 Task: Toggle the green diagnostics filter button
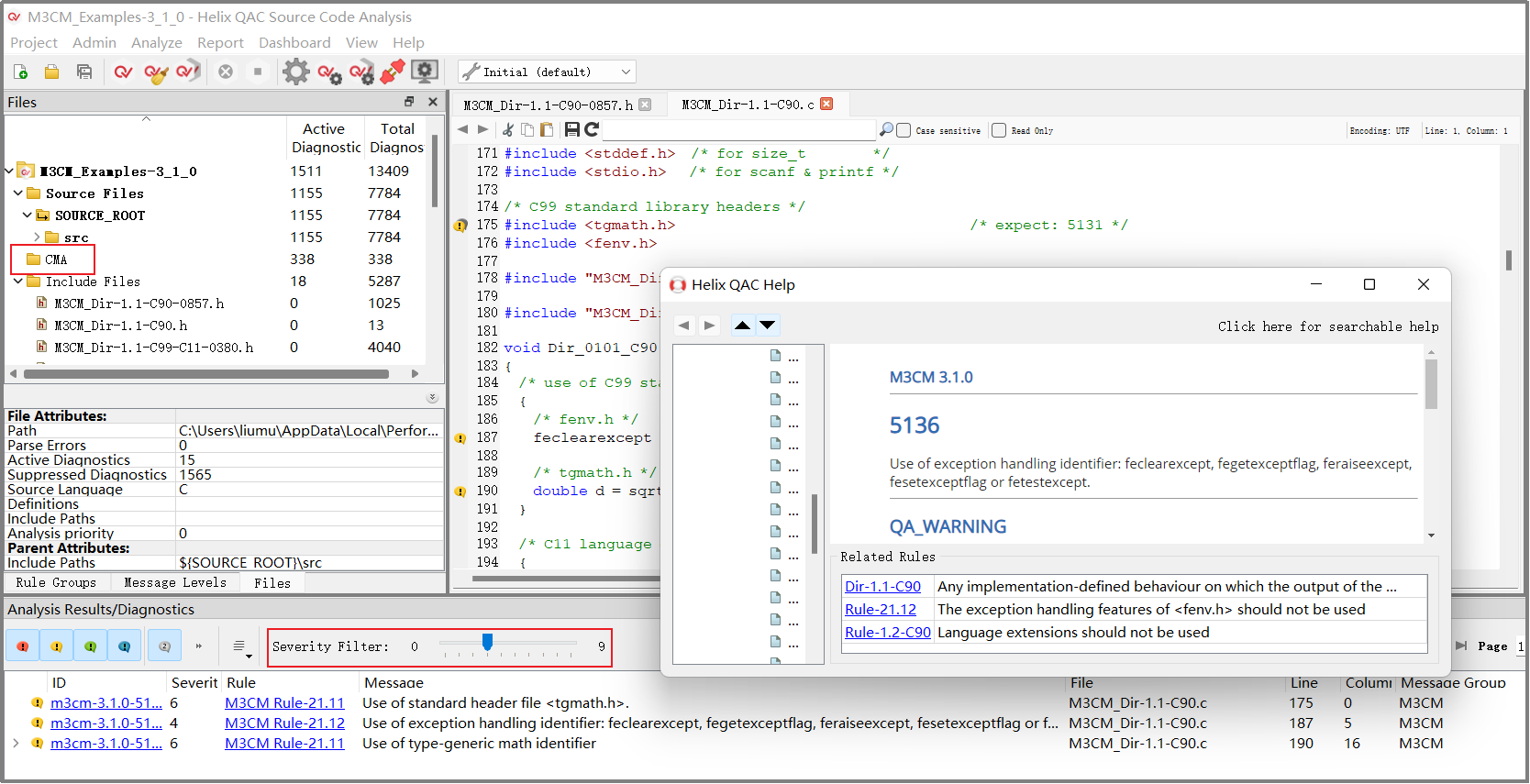(x=90, y=646)
